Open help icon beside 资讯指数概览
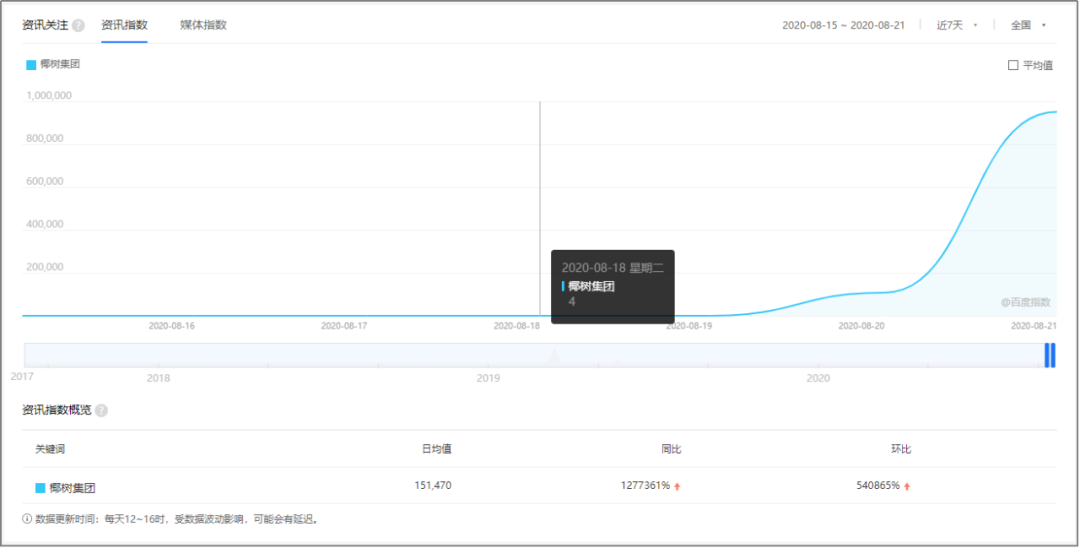 tap(101, 410)
